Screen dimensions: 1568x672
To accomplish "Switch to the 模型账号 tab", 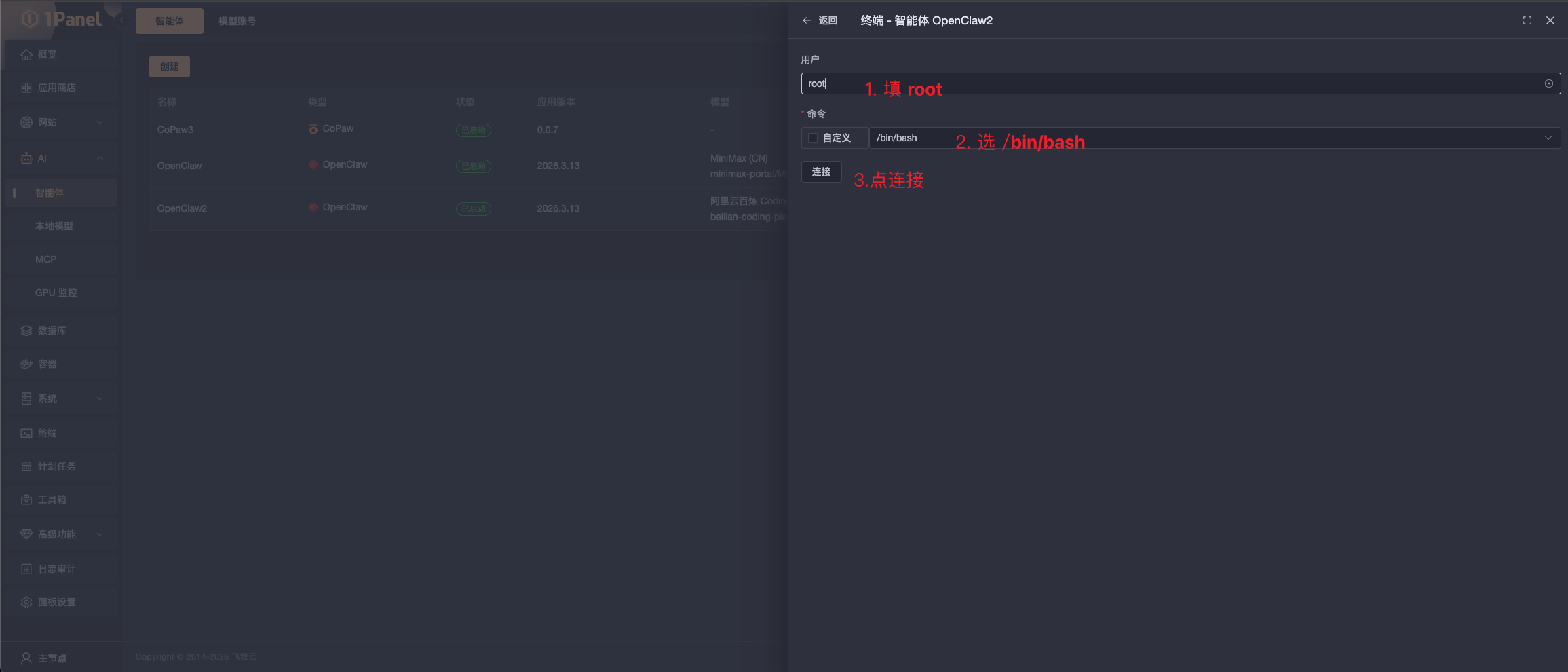I will (x=237, y=21).
